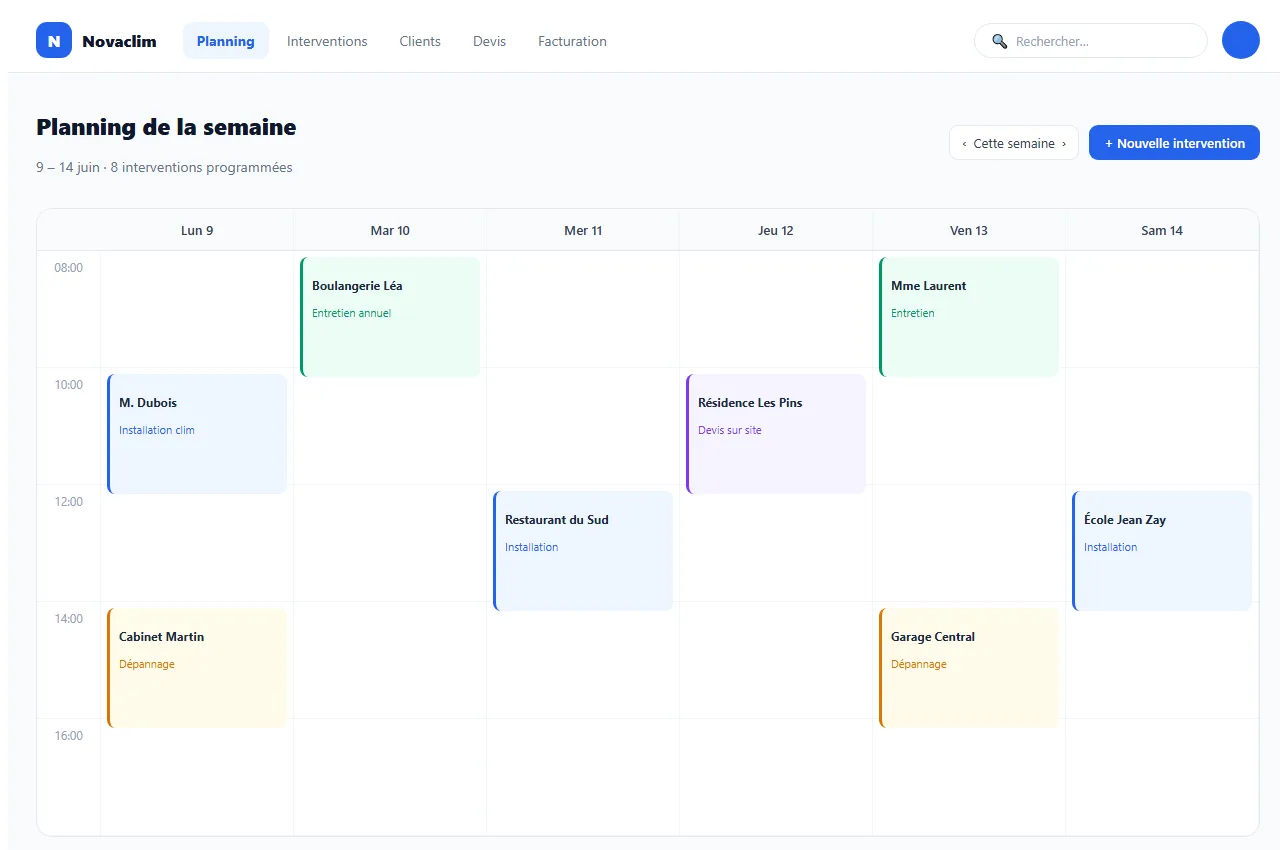Open the École Jean Zay event

(1162, 551)
